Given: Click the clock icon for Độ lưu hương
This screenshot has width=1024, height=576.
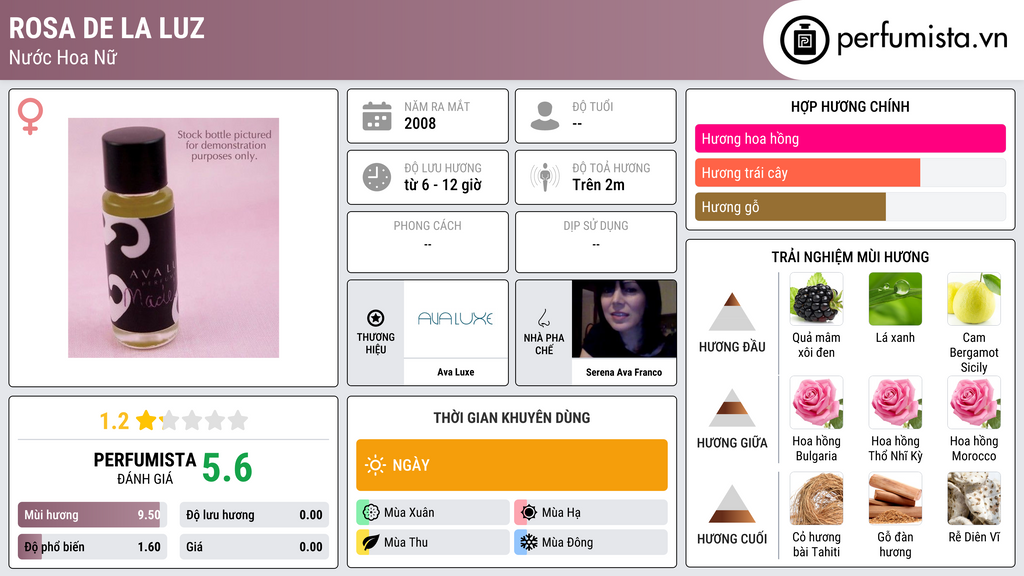Looking at the screenshot, I should (x=377, y=177).
